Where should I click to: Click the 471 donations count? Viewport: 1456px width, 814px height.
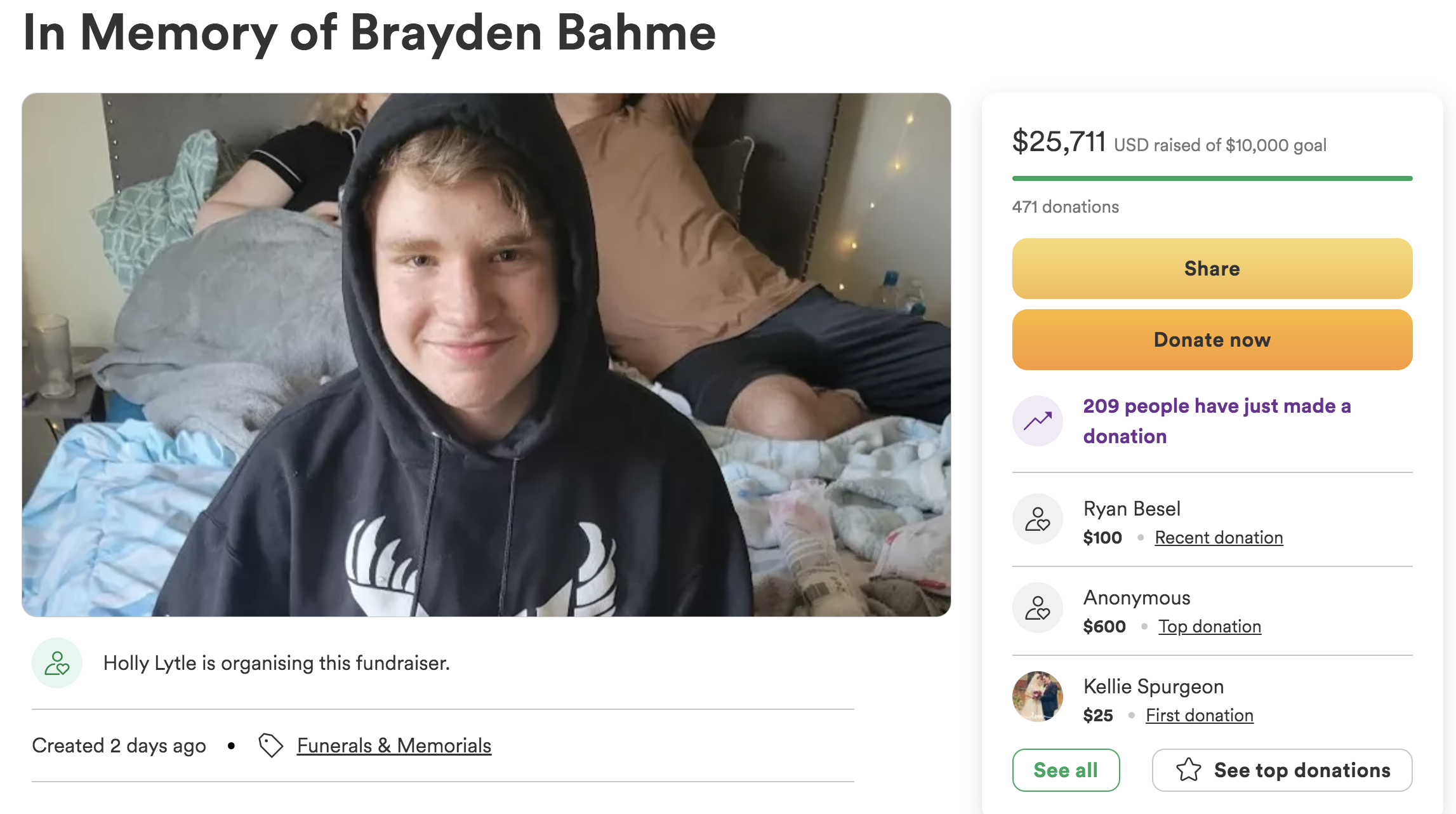[1065, 207]
